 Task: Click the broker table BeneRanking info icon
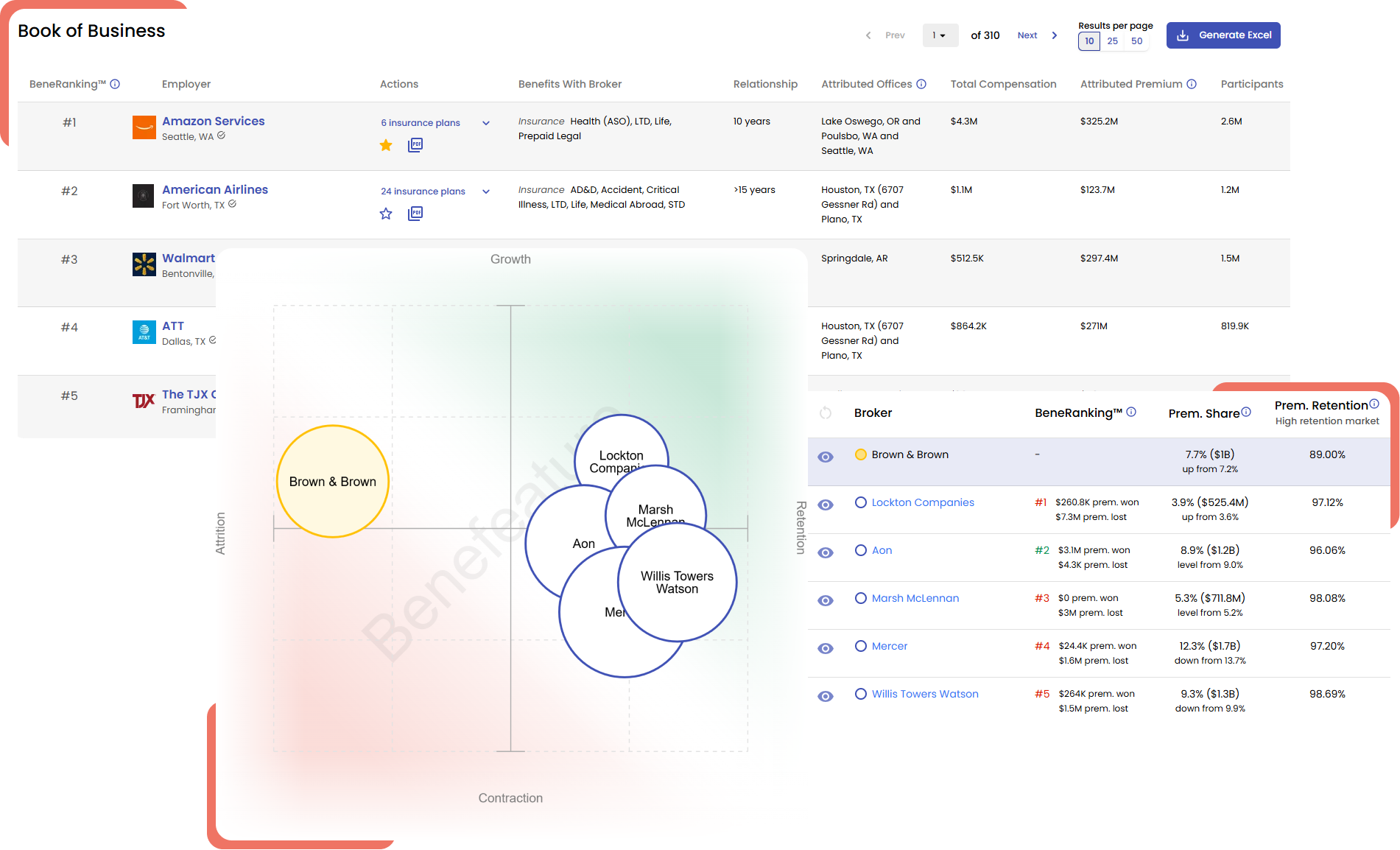point(1131,412)
